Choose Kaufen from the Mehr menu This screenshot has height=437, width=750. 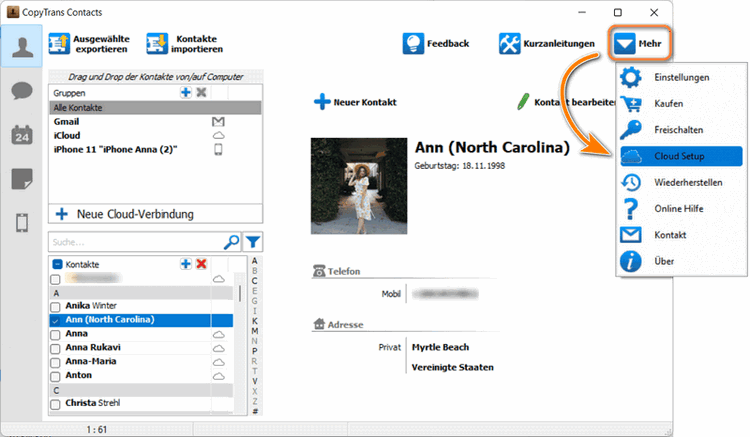click(681, 104)
